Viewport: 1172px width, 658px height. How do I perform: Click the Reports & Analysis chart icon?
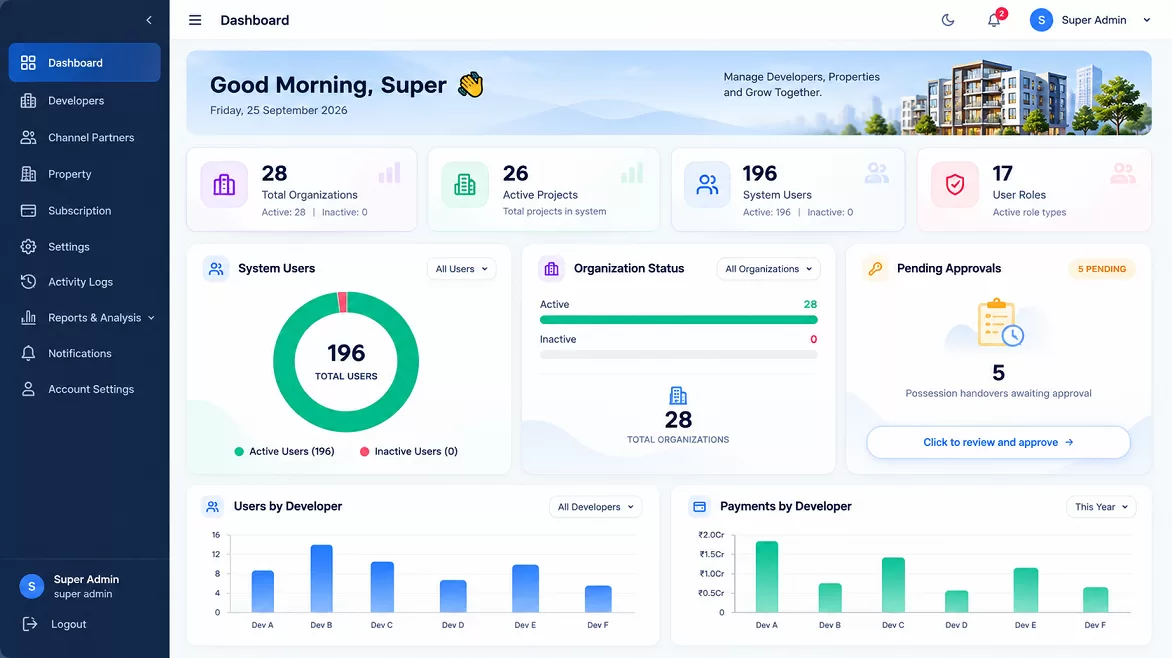pyautogui.click(x=28, y=318)
